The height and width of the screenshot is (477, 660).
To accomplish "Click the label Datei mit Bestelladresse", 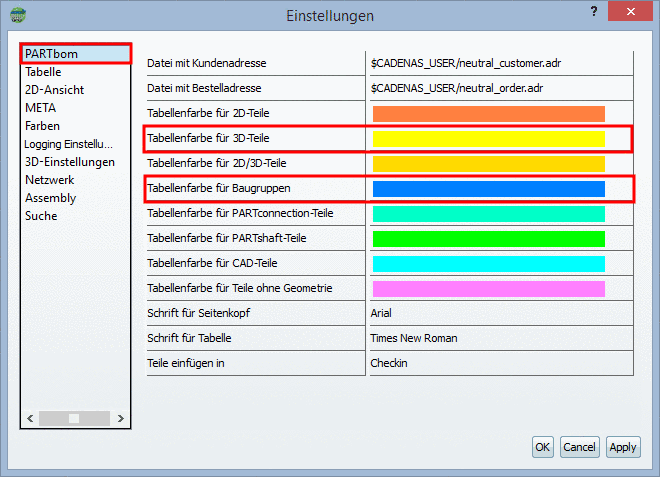I will pos(204,88).
